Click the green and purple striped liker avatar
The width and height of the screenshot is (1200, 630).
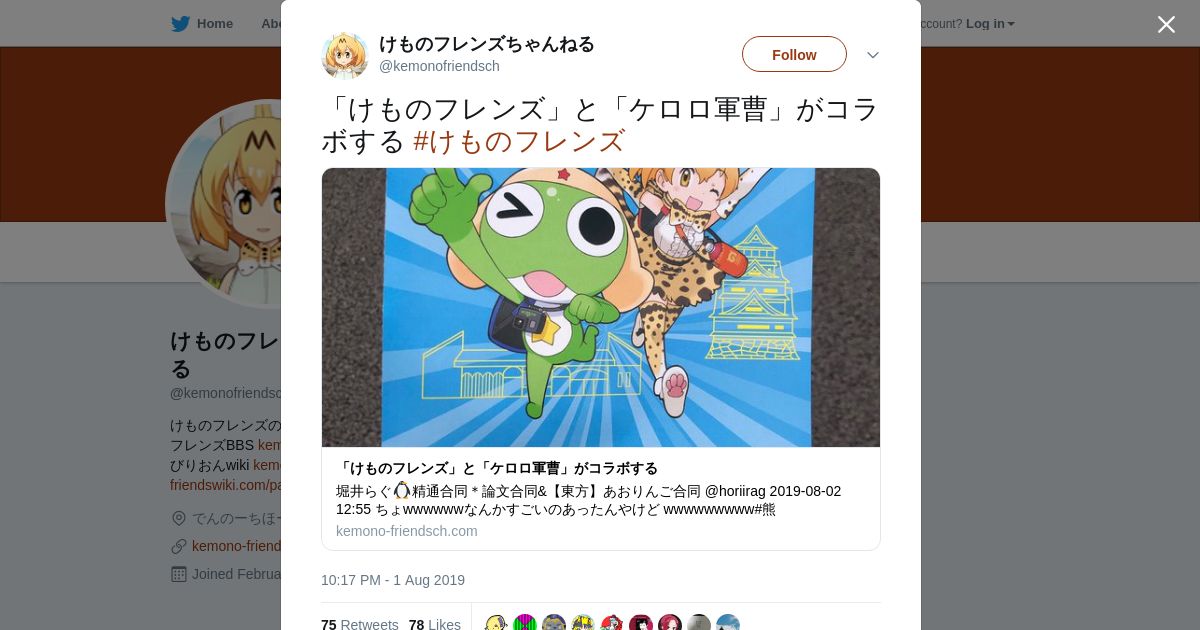(x=525, y=624)
